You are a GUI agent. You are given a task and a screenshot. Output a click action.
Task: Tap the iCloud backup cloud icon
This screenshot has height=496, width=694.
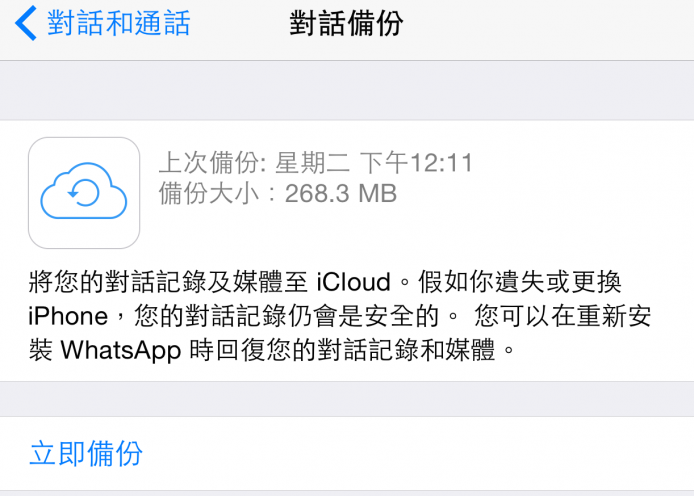[x=84, y=192]
